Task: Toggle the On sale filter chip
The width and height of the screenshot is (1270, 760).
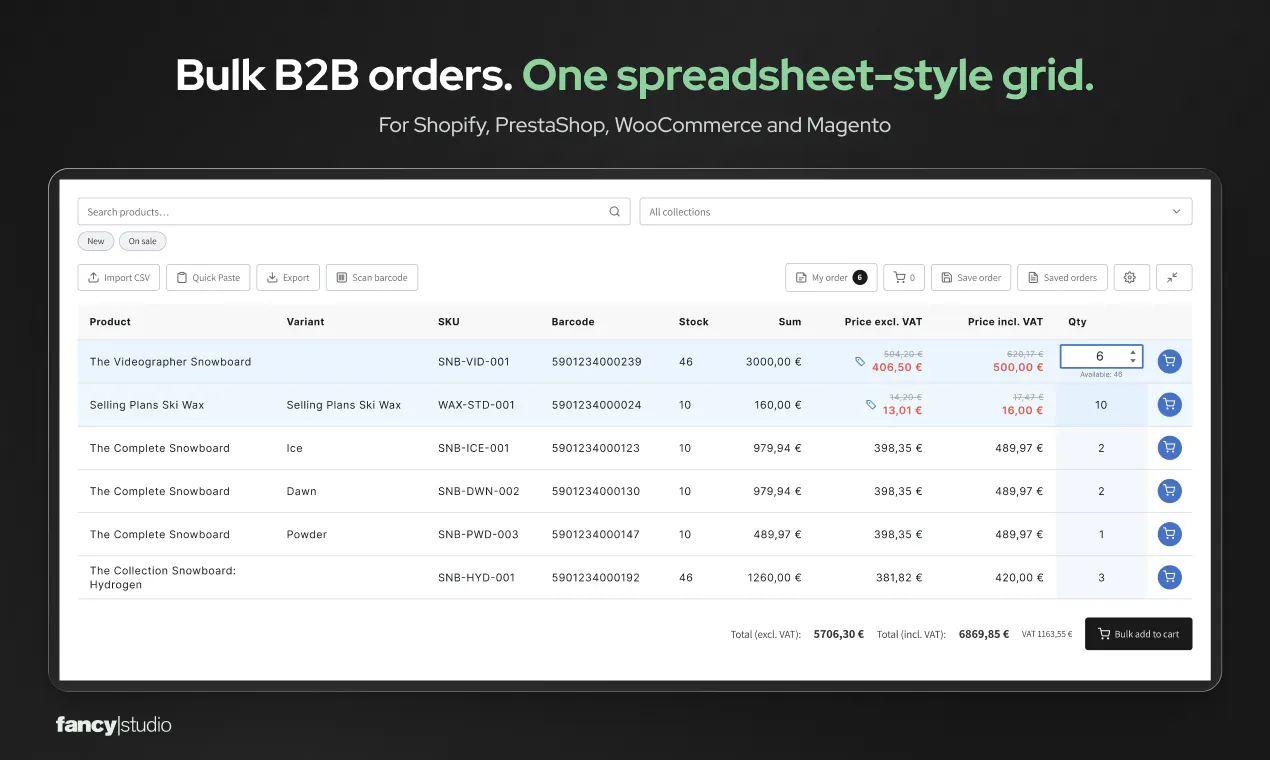Action: click(143, 241)
